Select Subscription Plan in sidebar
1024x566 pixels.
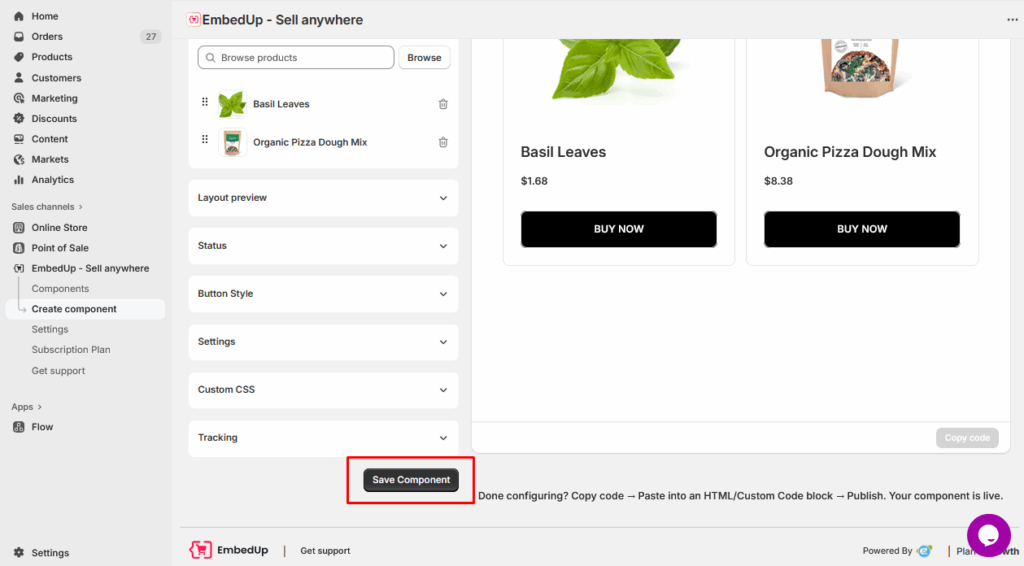71,350
